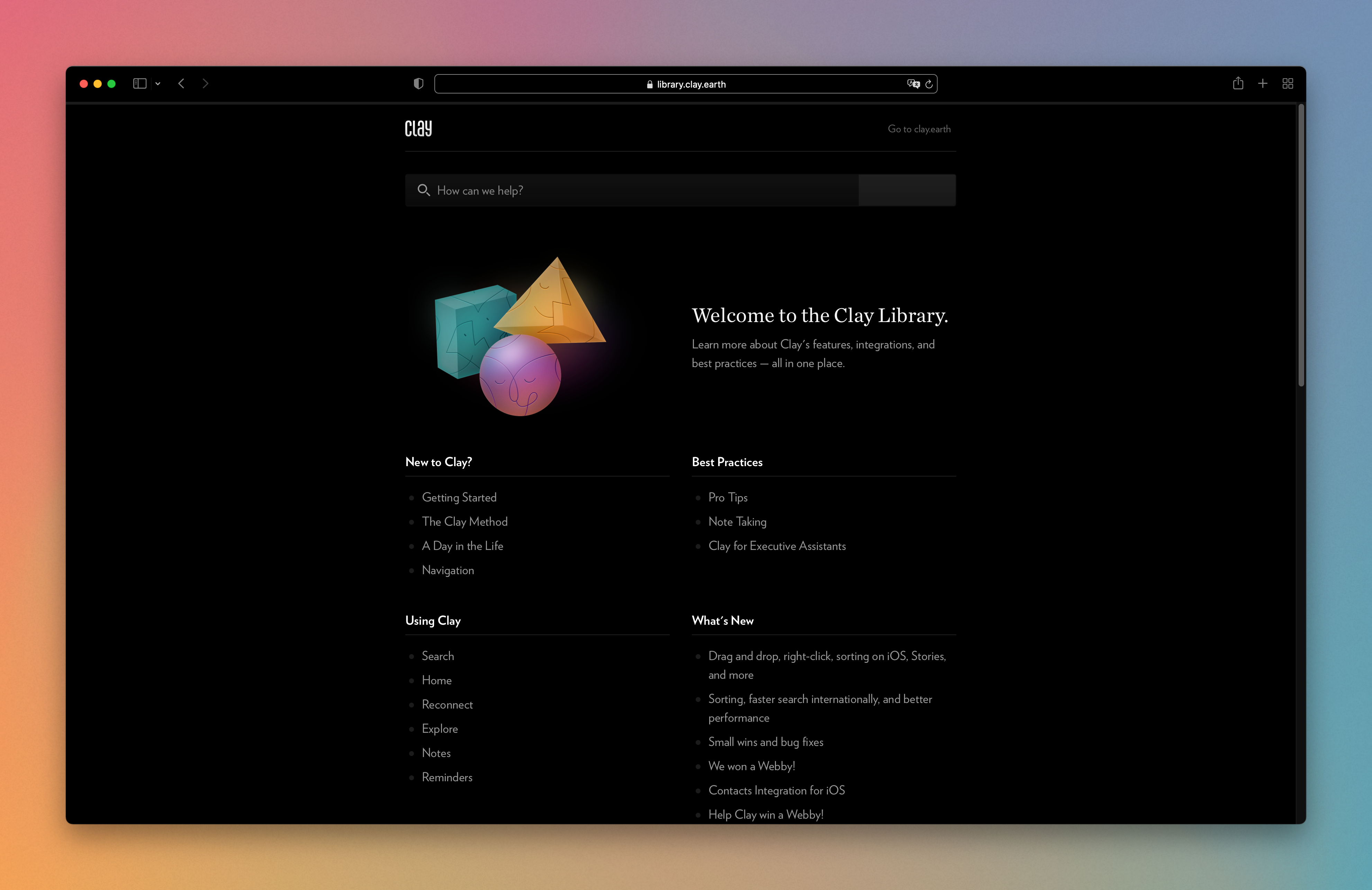Open the sidebar options dropdown chevron
Viewport: 1372px width, 890px height.
[x=158, y=84]
